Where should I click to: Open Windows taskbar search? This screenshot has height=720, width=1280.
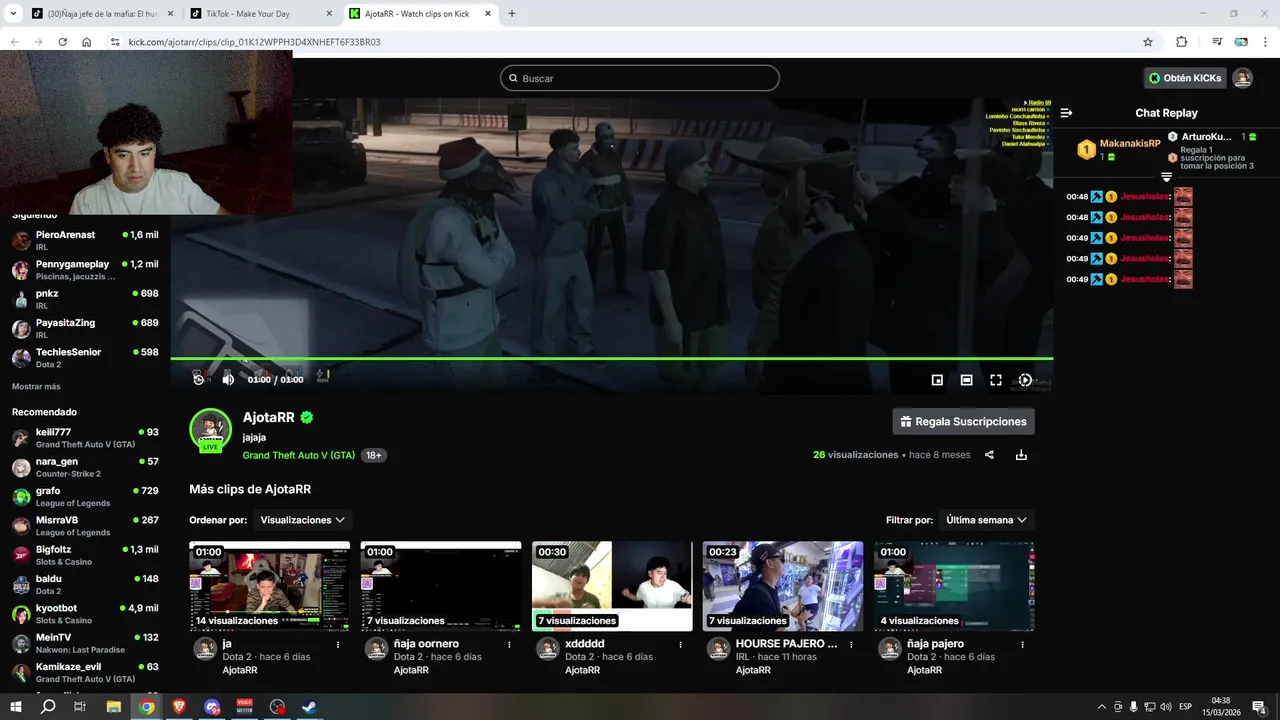pyautogui.click(x=47, y=707)
